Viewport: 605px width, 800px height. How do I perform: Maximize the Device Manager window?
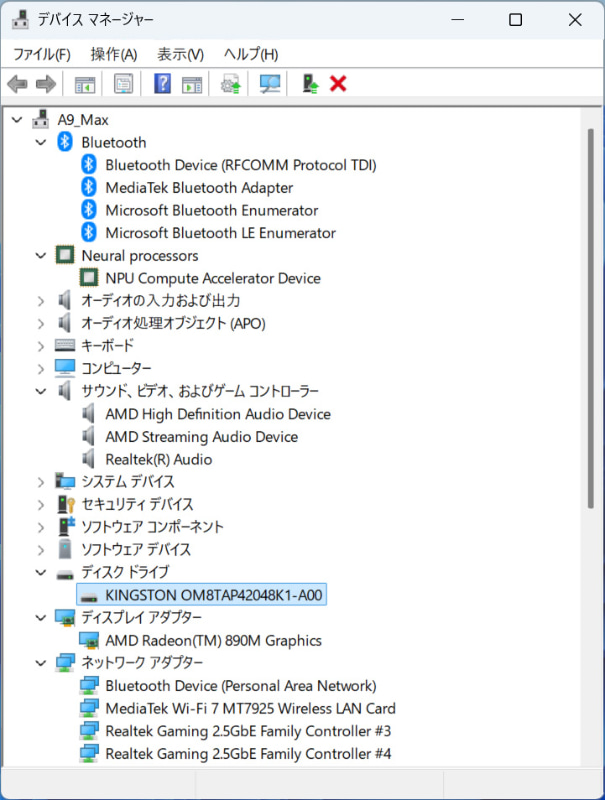point(516,19)
